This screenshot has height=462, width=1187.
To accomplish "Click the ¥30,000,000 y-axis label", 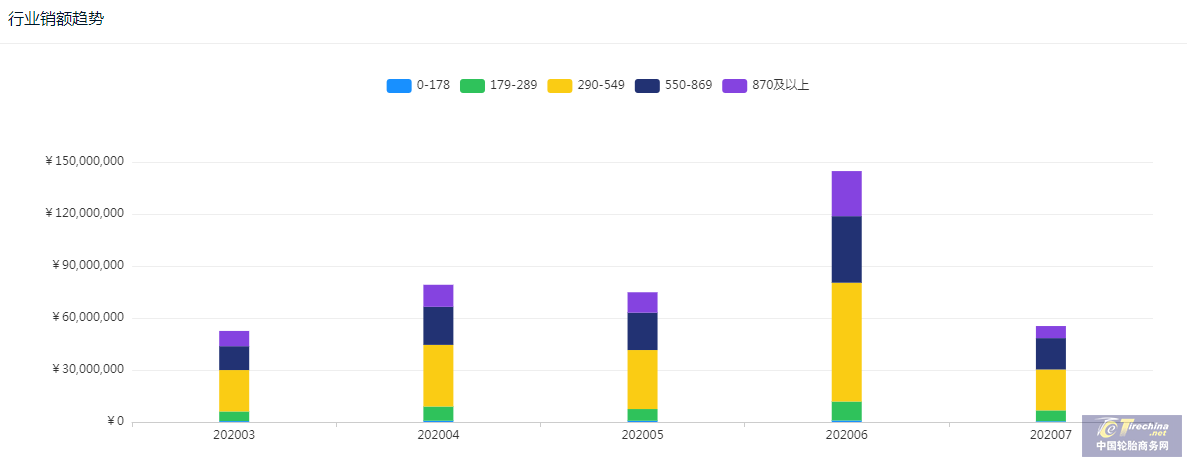I will pos(87,370).
